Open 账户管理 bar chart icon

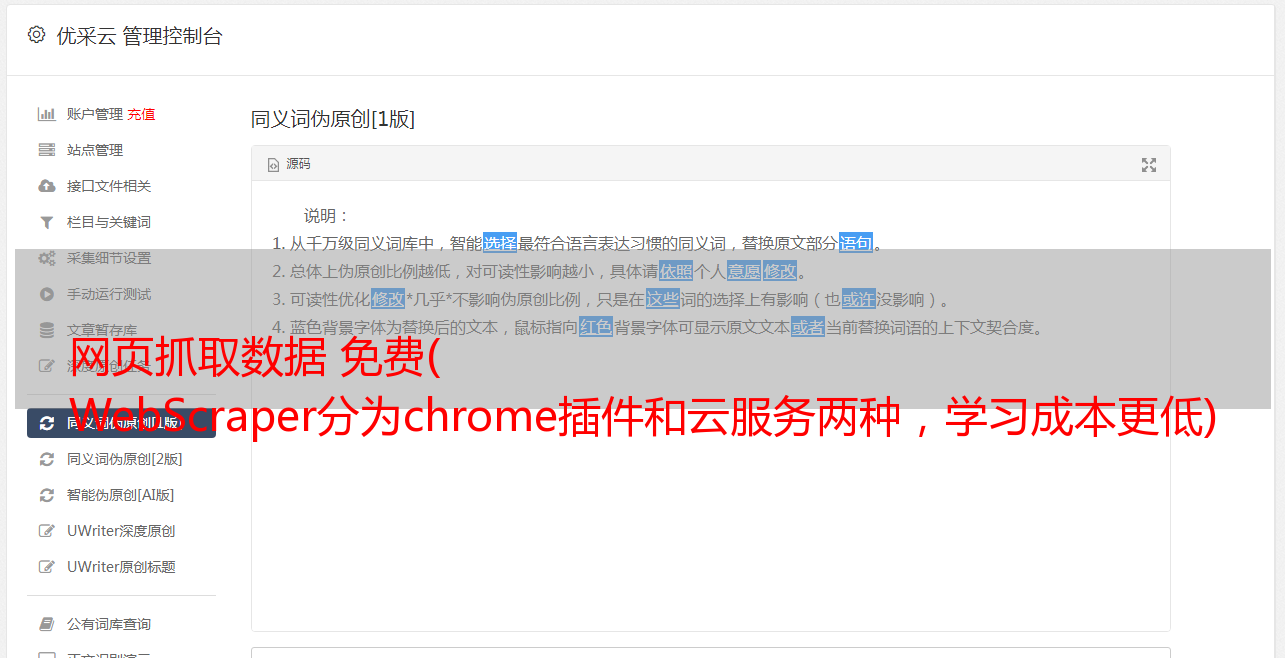(46, 114)
